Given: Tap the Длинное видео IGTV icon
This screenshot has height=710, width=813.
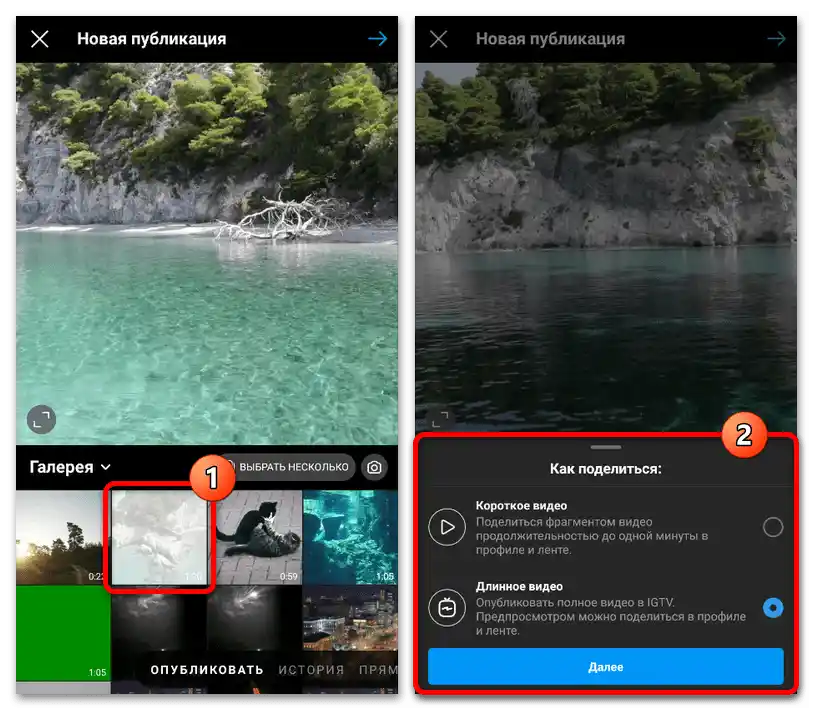Looking at the screenshot, I should pos(447,608).
